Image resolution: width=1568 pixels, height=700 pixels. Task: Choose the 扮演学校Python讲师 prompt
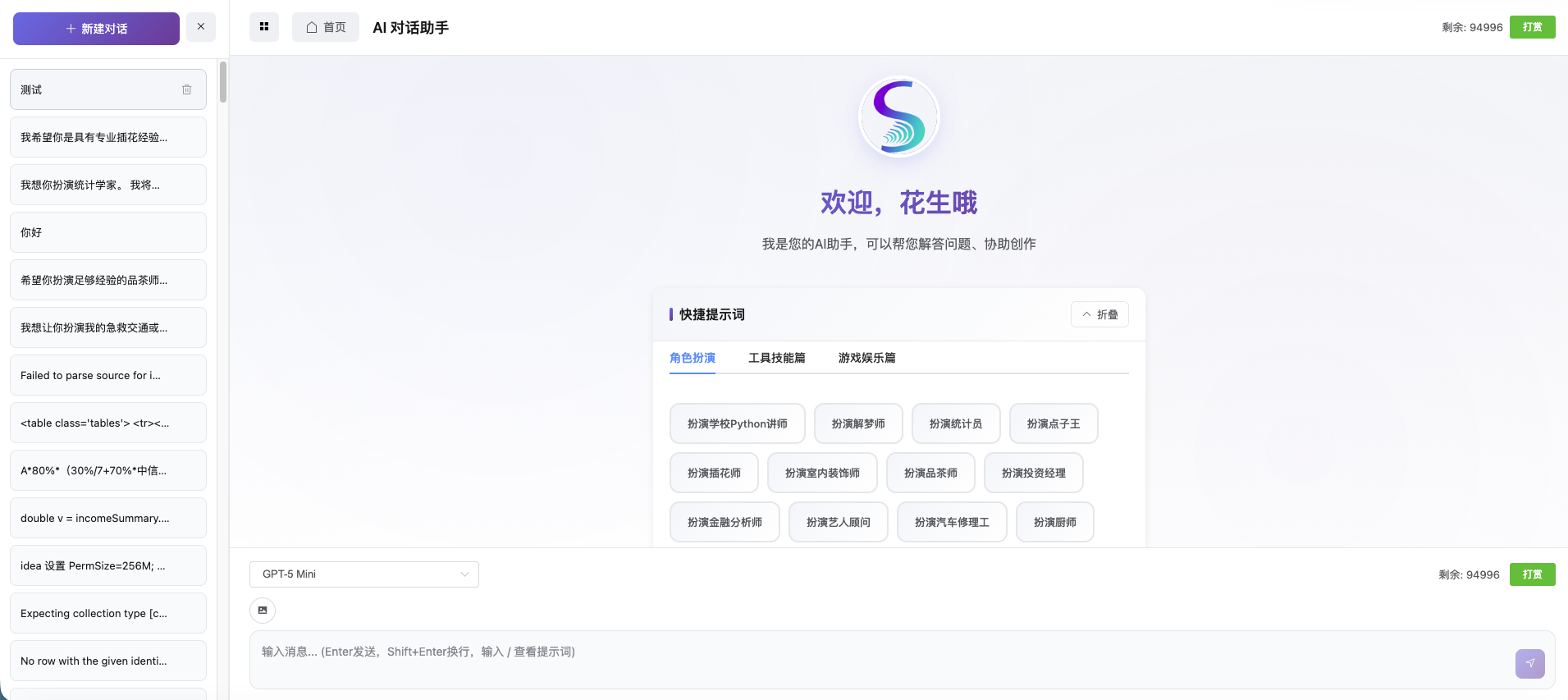click(737, 424)
